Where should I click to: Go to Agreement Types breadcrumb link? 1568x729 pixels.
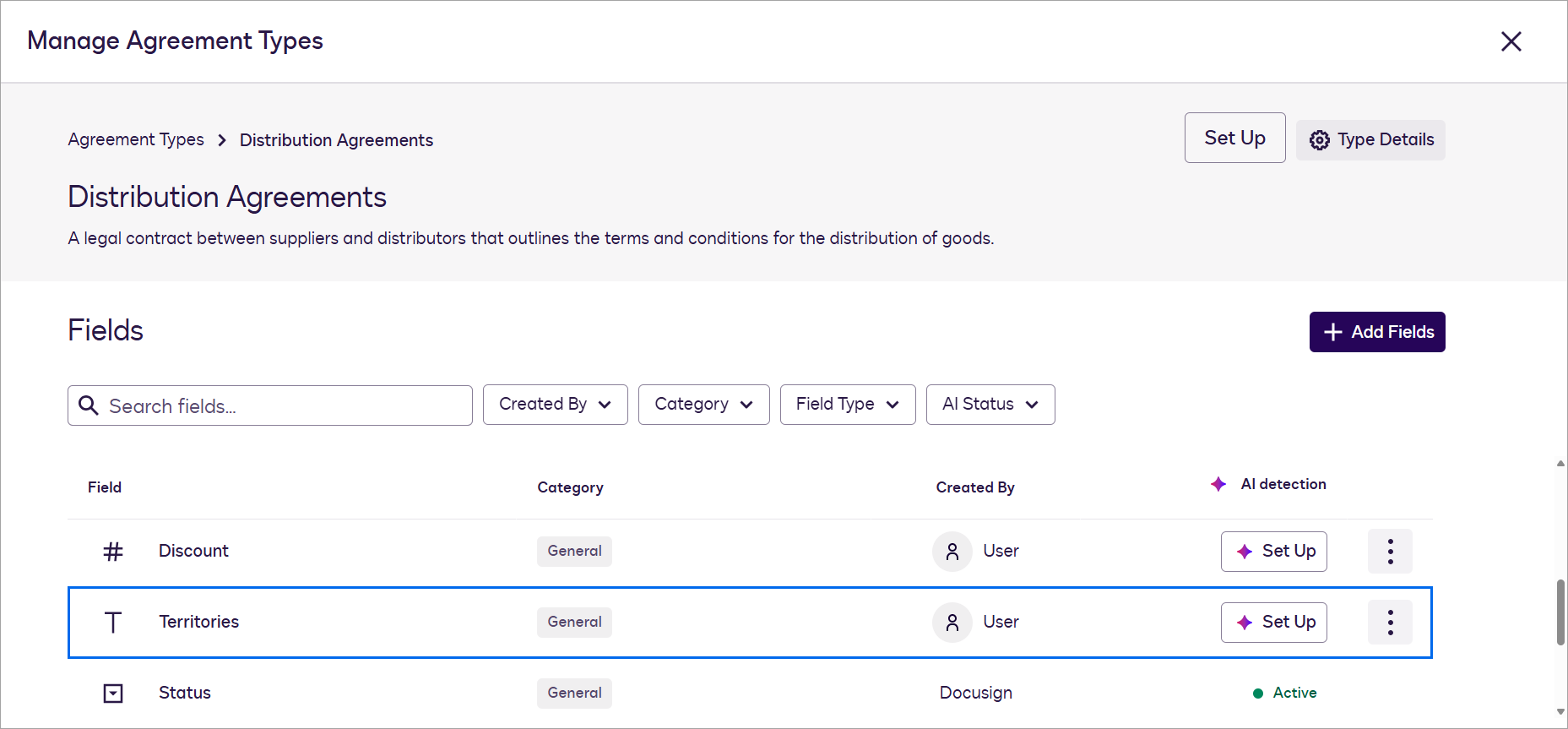pos(136,139)
